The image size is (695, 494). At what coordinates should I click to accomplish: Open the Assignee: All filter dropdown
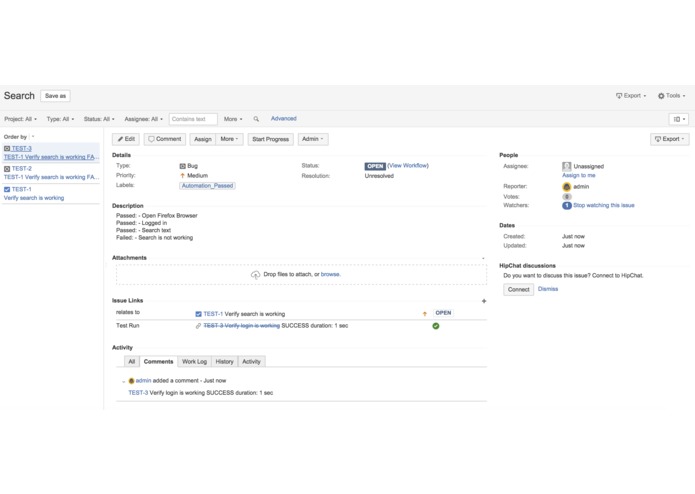click(144, 119)
